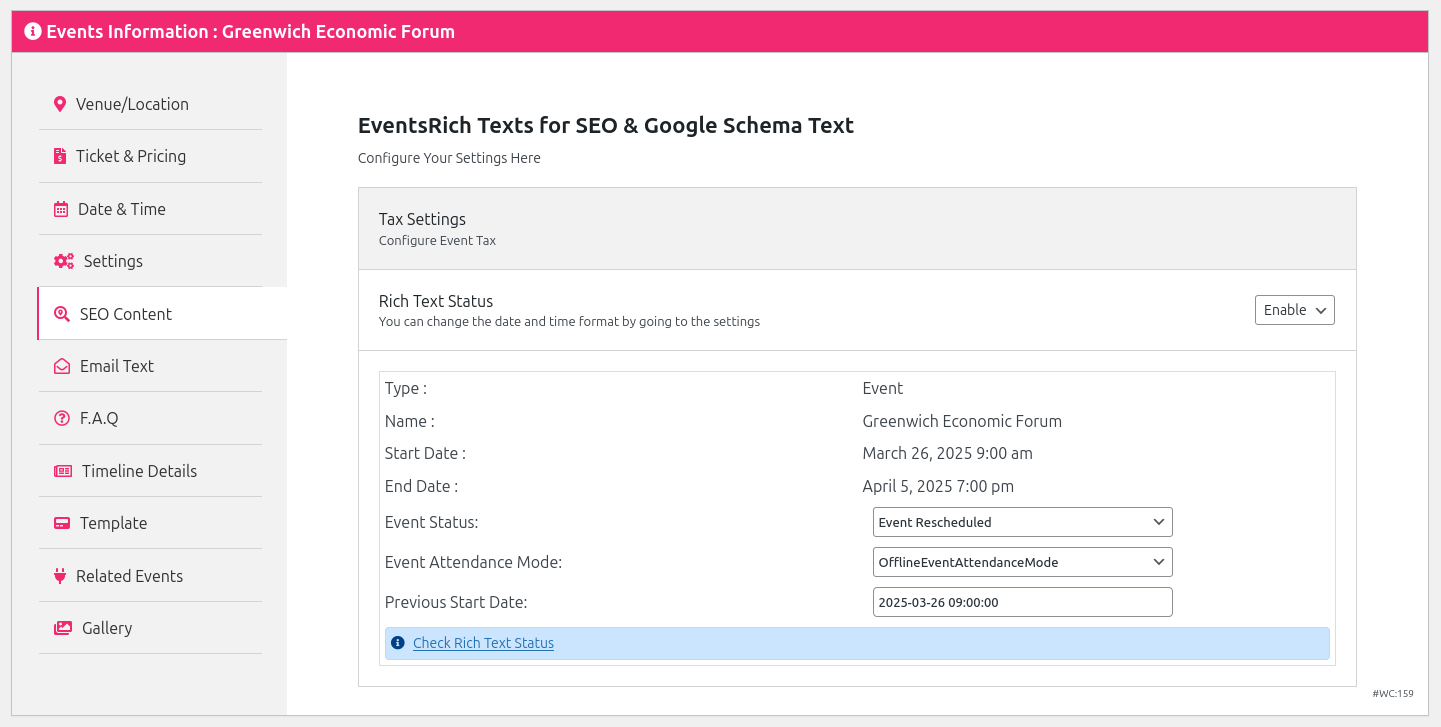Open the Event Status dropdown
Viewport: 1441px width, 727px height.
1022,522
